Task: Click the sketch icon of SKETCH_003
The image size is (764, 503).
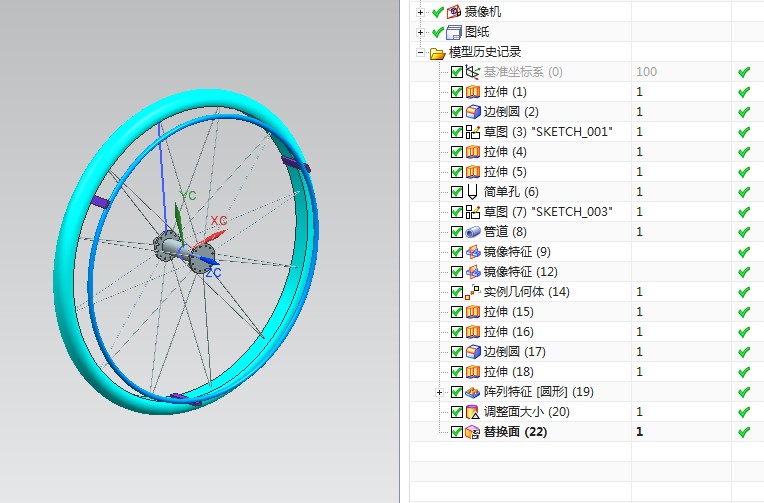Action: click(473, 212)
